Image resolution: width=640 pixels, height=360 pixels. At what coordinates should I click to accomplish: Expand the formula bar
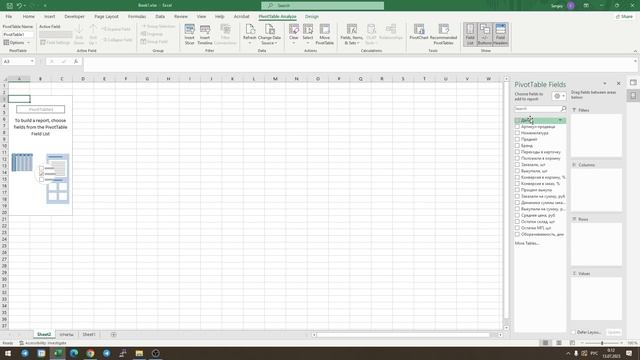635,61
